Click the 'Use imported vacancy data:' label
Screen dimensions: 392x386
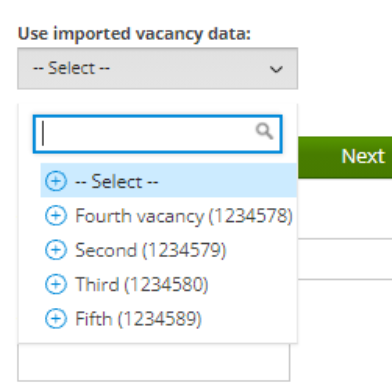[134, 34]
